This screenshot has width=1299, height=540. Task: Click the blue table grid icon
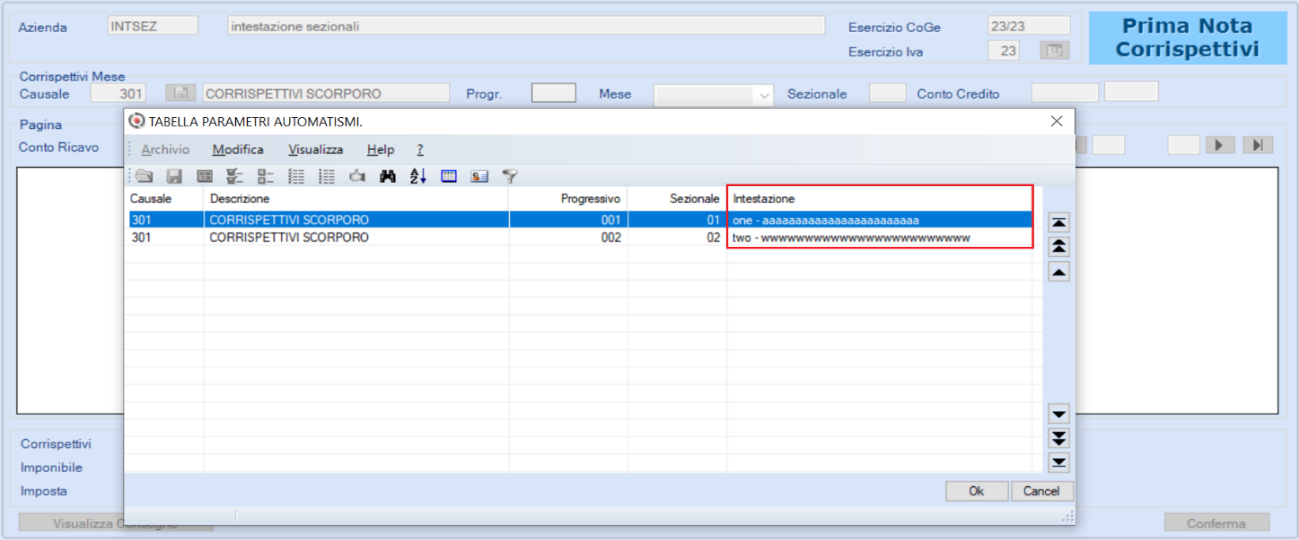pyautogui.click(x=449, y=176)
